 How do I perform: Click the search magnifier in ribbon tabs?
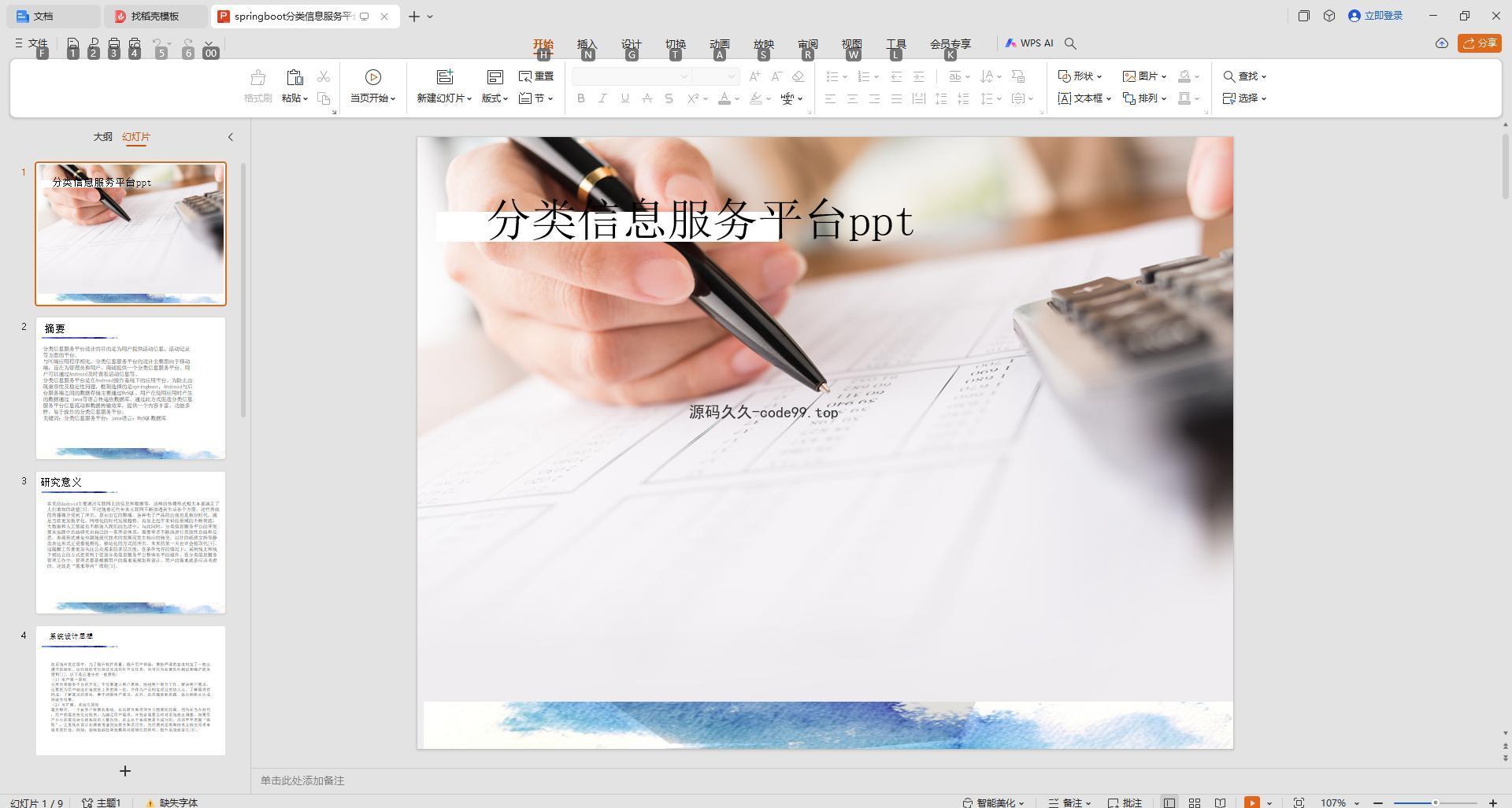pyautogui.click(x=1070, y=43)
